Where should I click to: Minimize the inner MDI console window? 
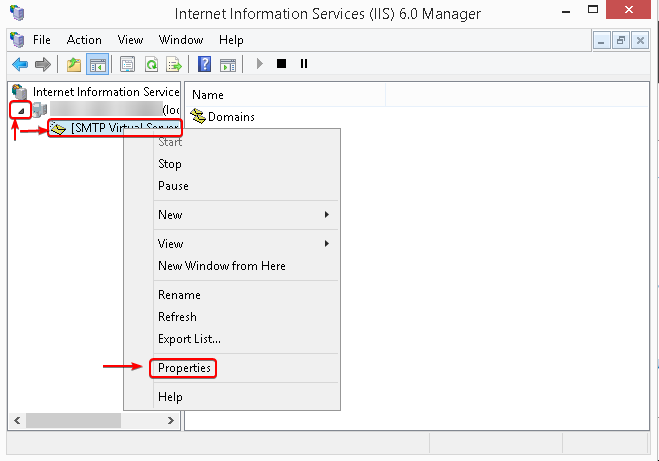click(601, 41)
